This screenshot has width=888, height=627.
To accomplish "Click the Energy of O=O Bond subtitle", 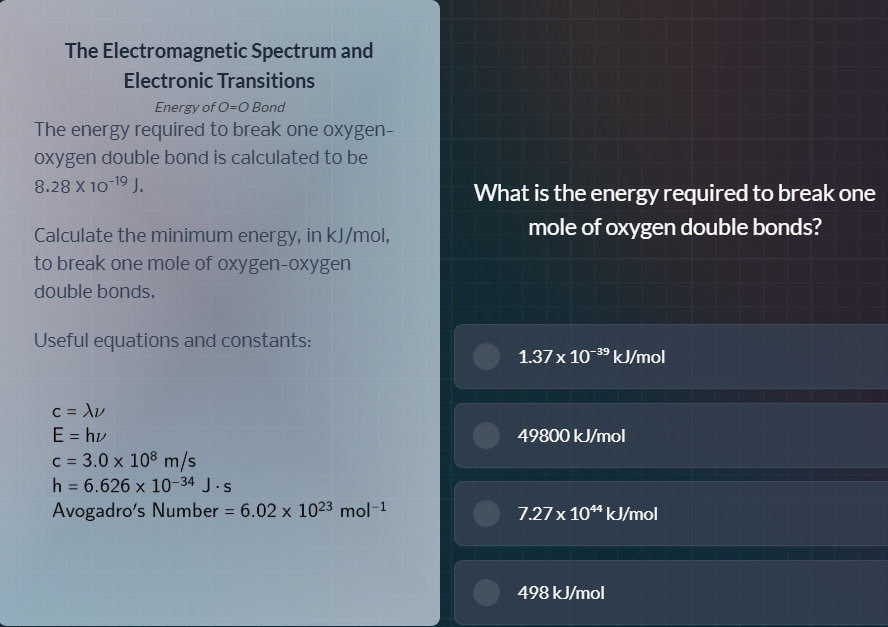I will pos(219,107).
